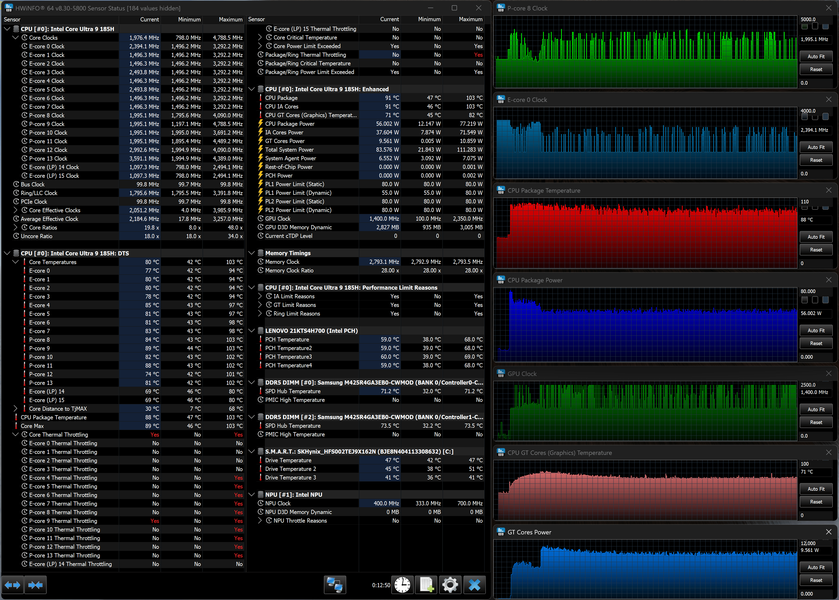Click the thermometer icon beside PCH Temperature row

coord(261,339)
